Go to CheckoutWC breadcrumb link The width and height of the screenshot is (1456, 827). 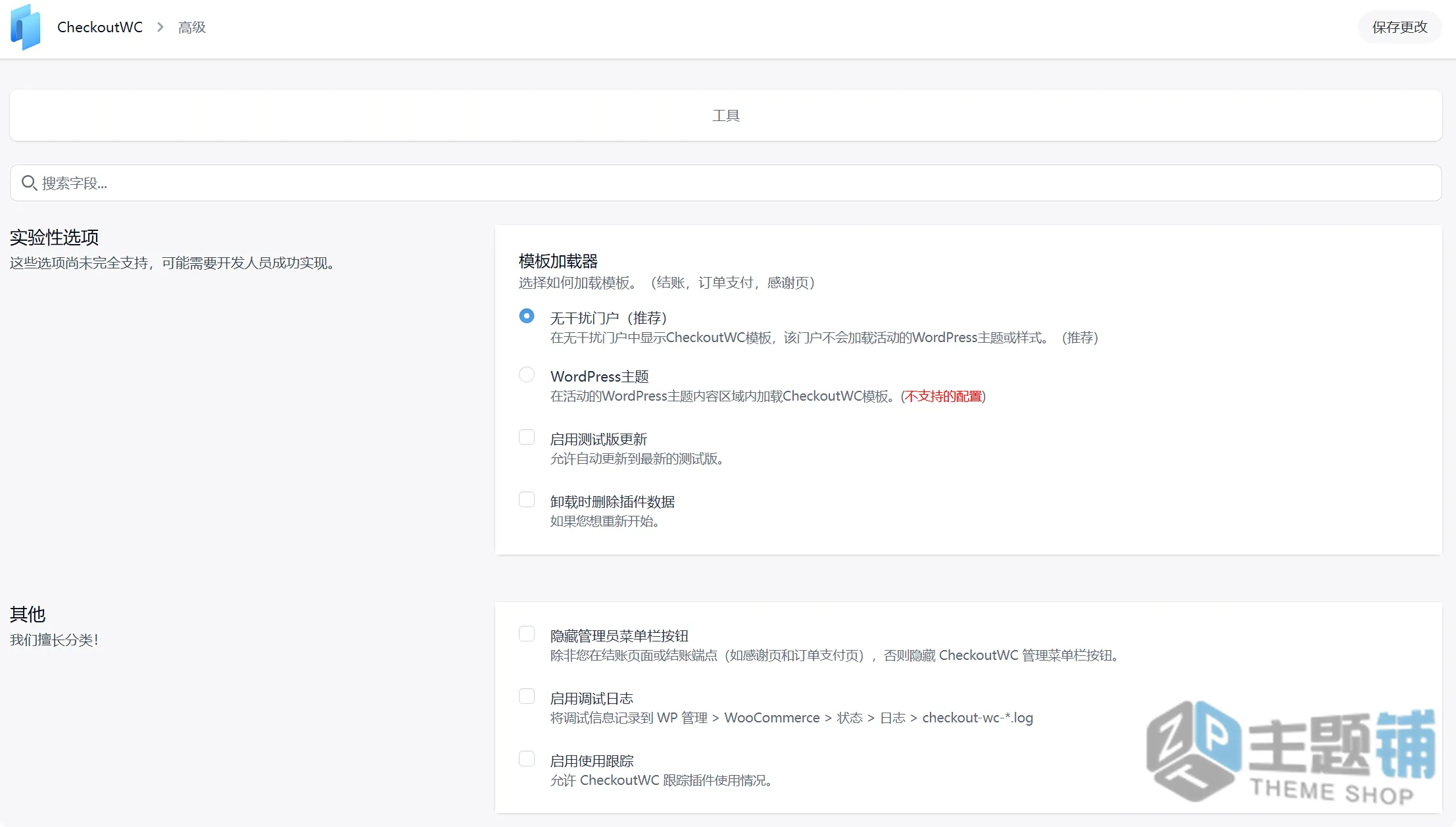tap(100, 27)
